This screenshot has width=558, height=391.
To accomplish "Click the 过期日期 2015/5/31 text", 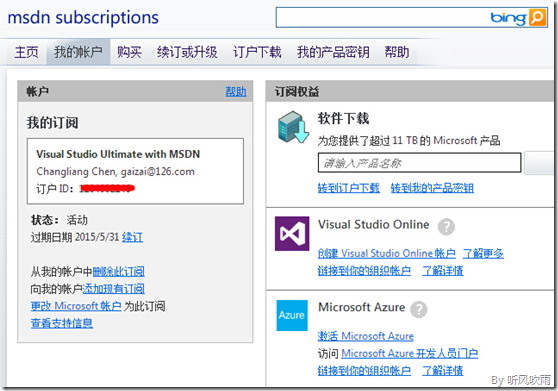I will pyautogui.click(x=75, y=237).
